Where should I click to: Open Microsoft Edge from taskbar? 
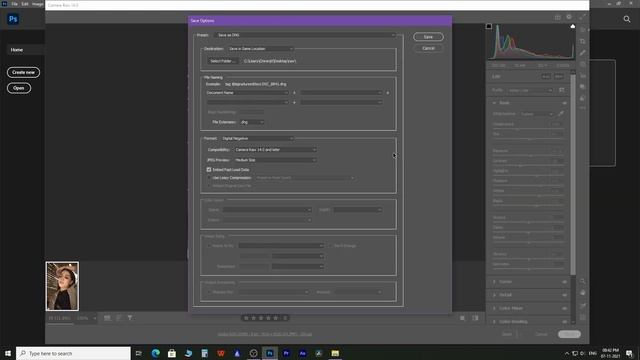point(156,353)
